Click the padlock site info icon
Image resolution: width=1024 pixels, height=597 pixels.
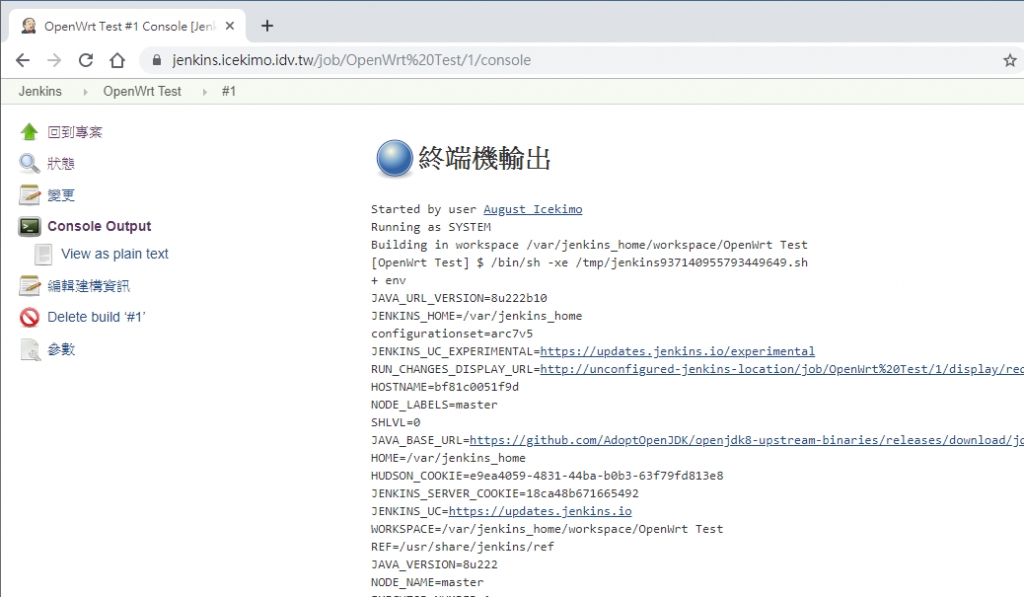(156, 60)
